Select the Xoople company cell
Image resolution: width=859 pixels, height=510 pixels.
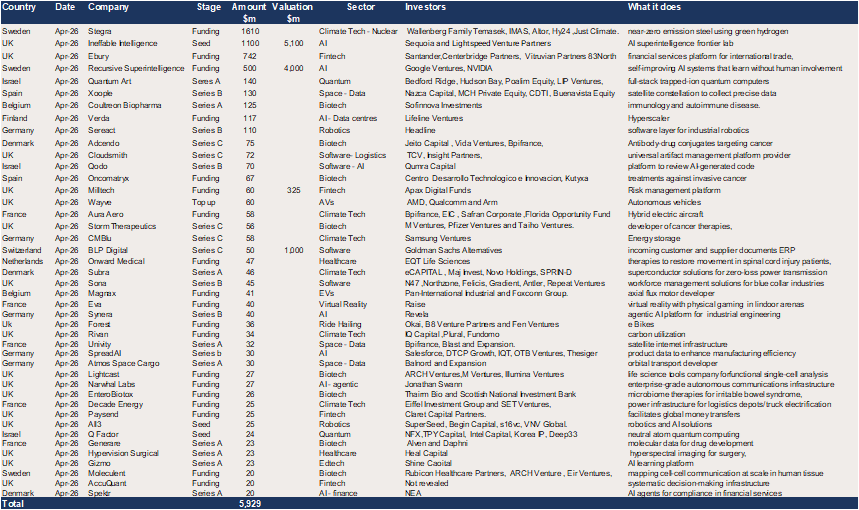(100, 93)
